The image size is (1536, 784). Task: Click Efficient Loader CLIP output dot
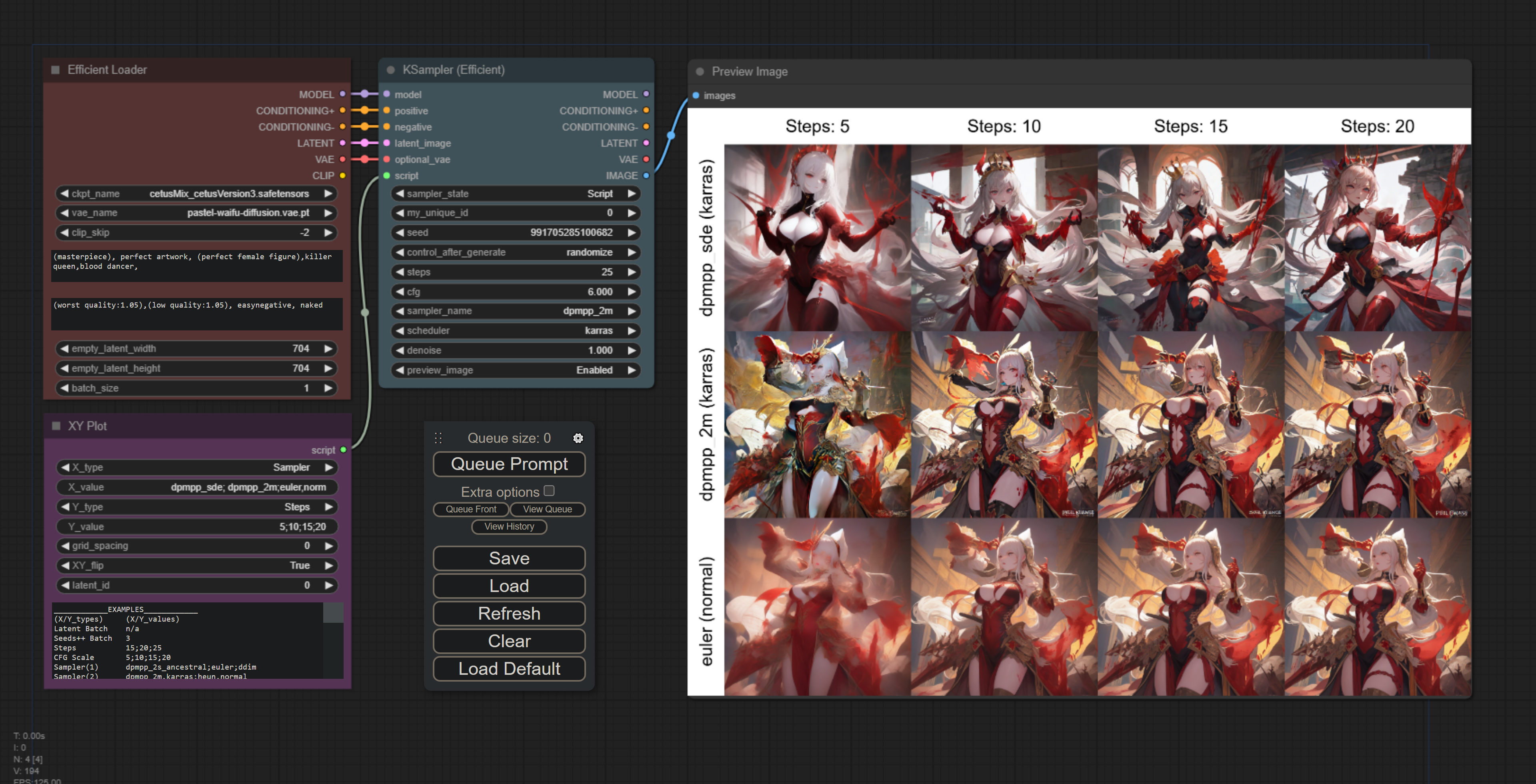342,175
